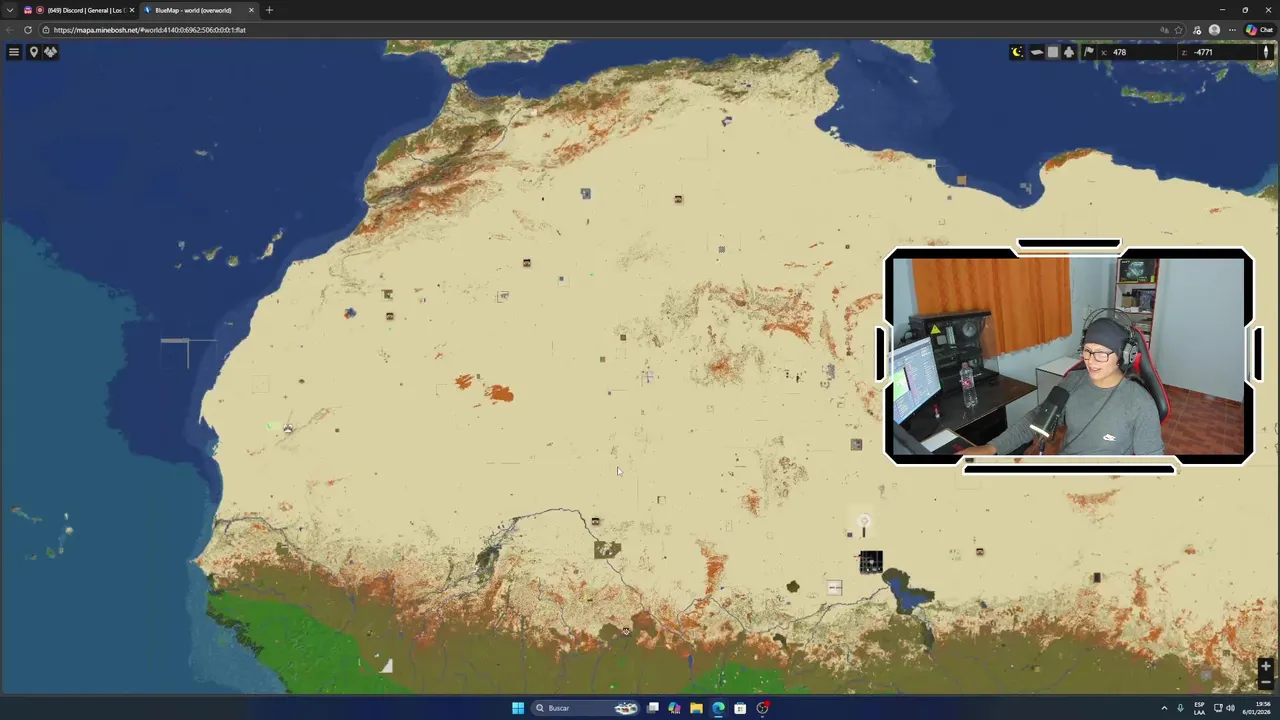The image size is (1280, 720).
Task: Go back to previous page
Action: pyautogui.click(x=9, y=30)
